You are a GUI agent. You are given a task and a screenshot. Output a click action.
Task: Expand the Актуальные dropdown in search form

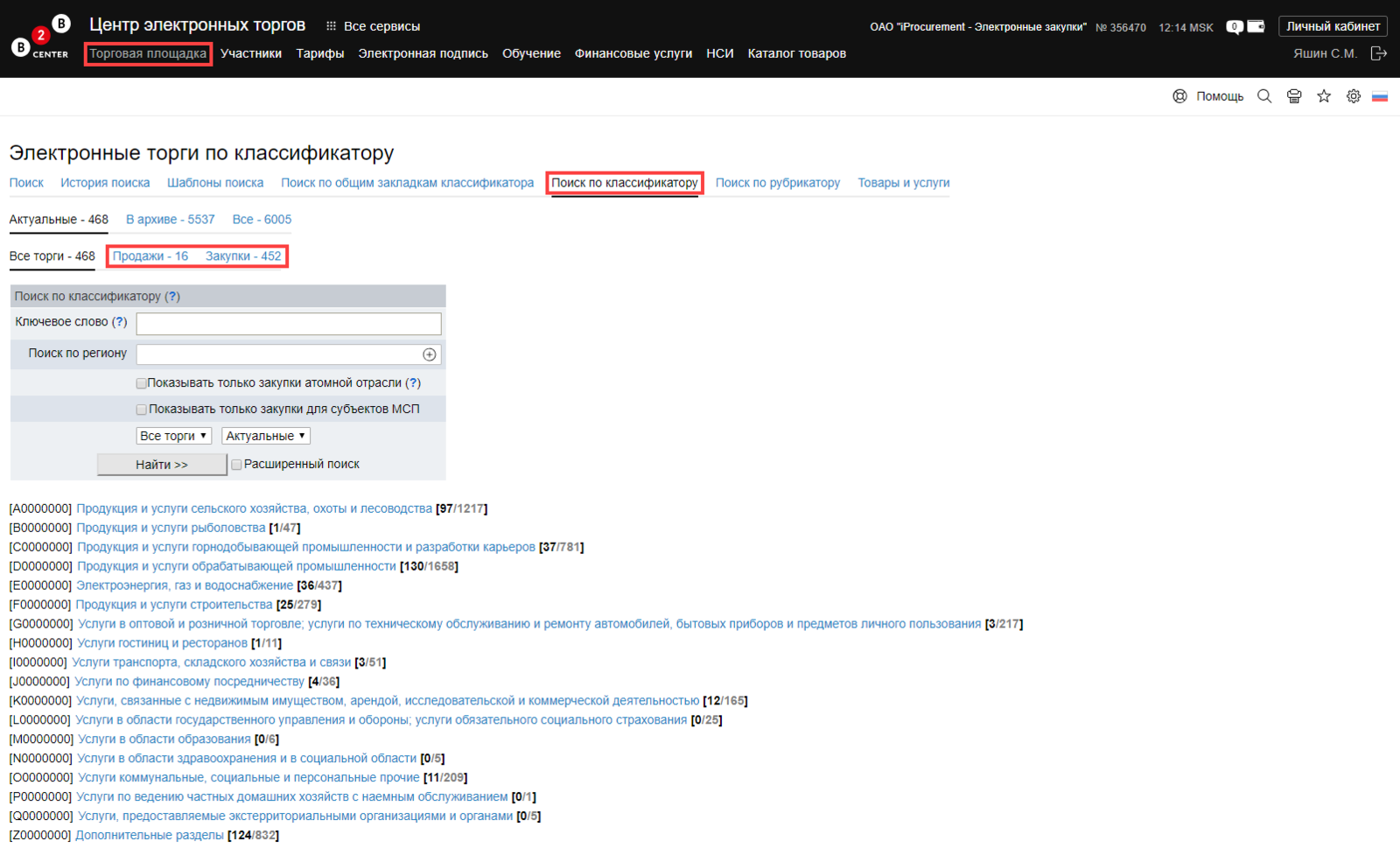pos(266,436)
